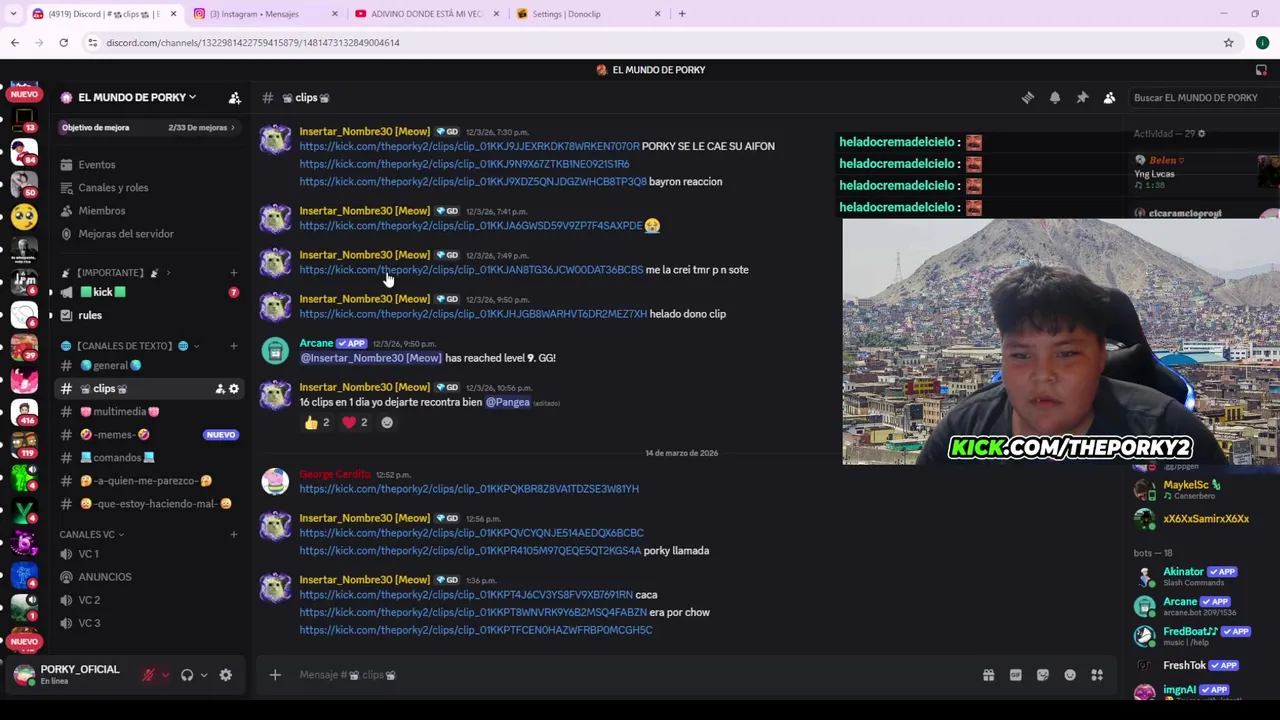Switch to ADIVINO DONDE ESTÁ YouTube tab

coord(427,14)
